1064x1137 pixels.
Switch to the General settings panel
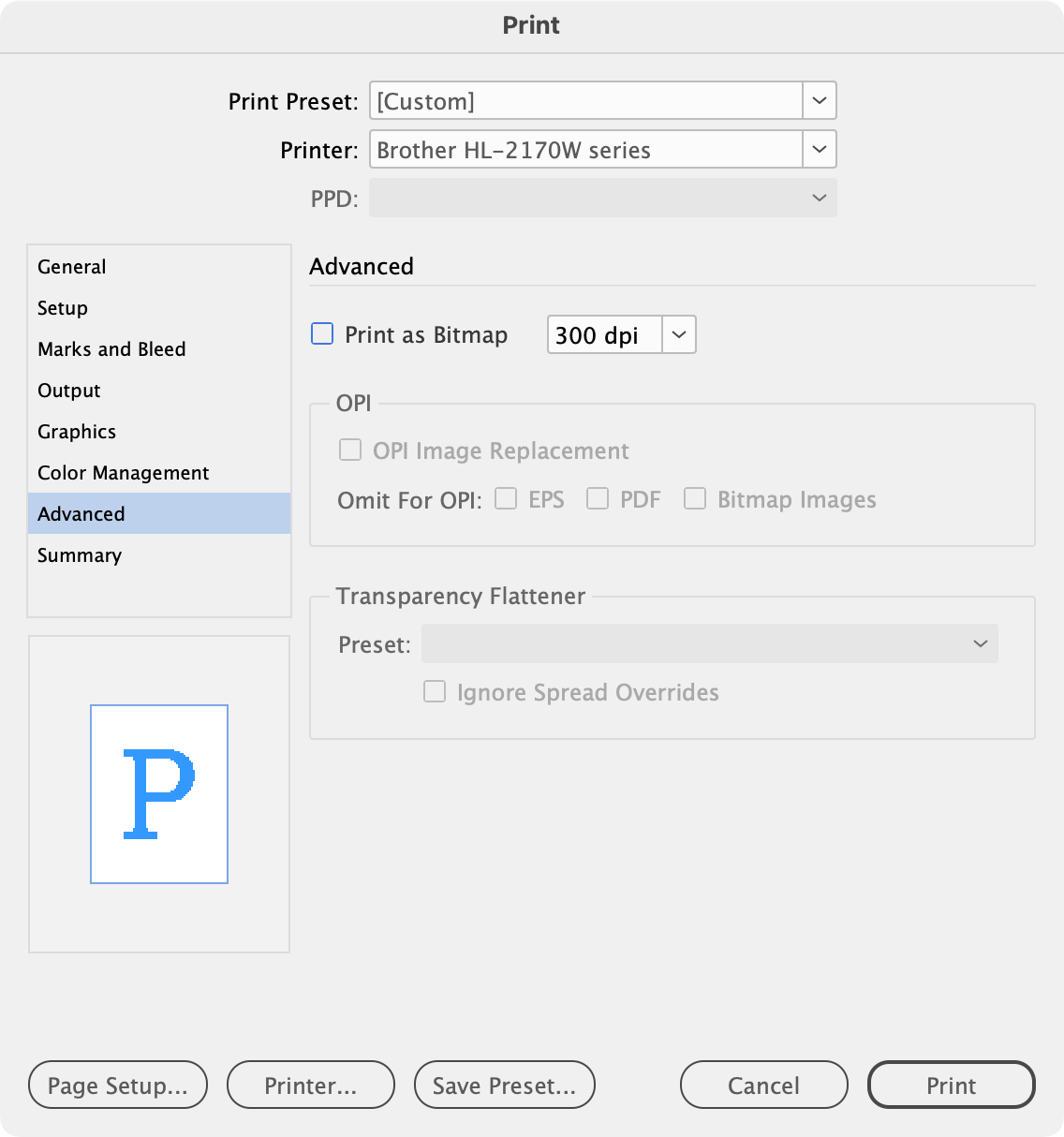tap(70, 267)
